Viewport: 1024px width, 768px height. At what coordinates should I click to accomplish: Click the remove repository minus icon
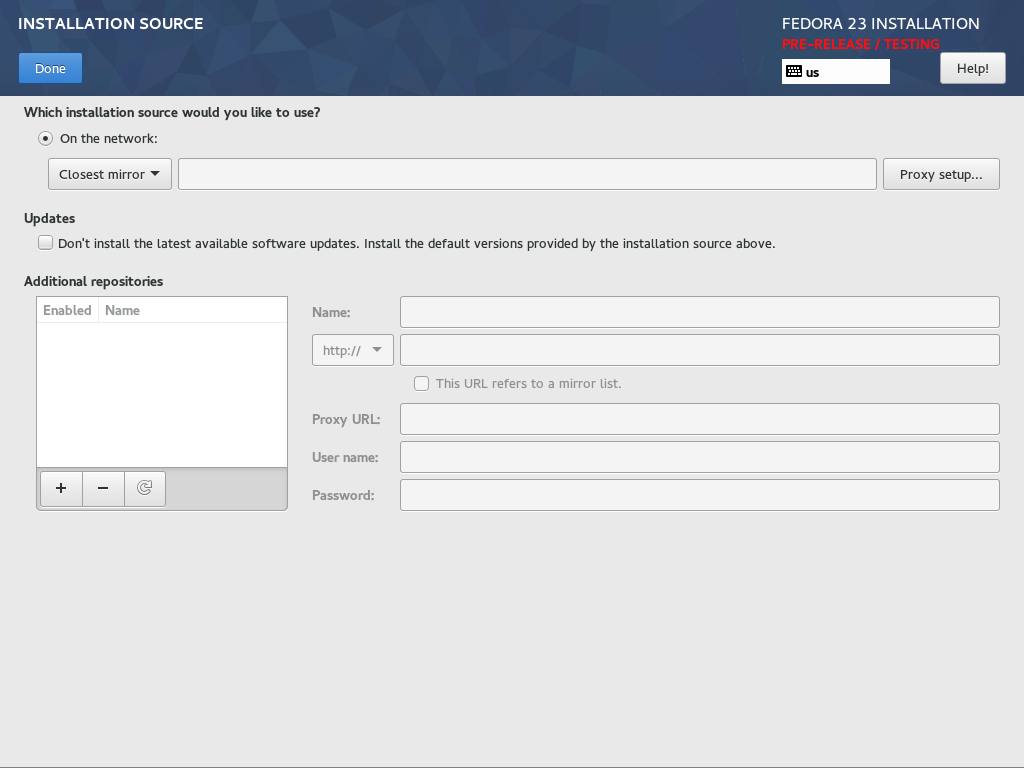pos(103,488)
